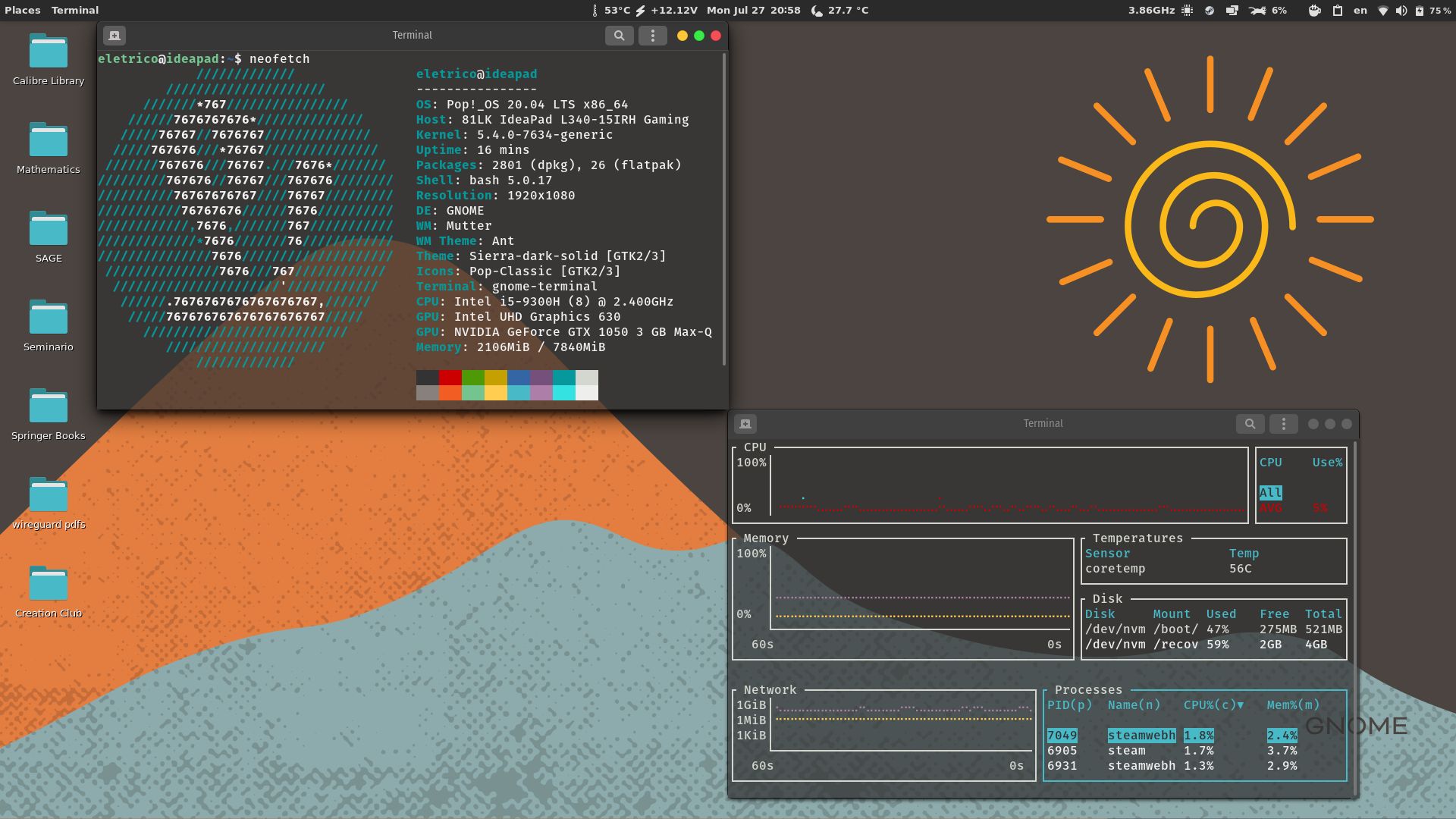The image size is (1456, 819).
Task: Open the weather 27.7 °C indicator
Action: tap(839, 11)
